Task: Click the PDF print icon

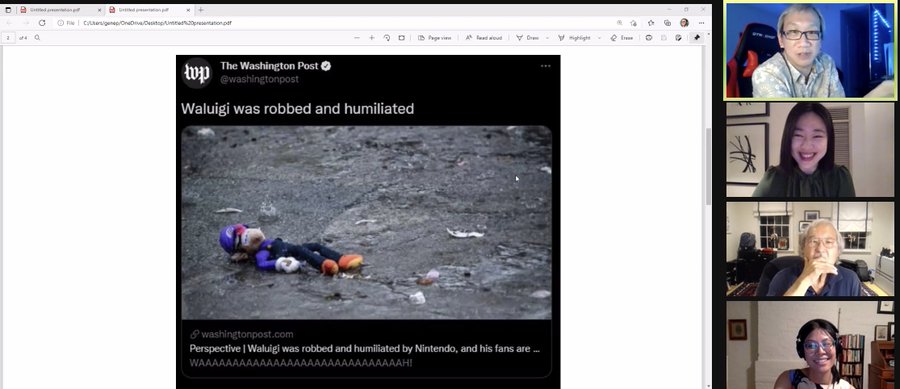Action: tap(649, 38)
